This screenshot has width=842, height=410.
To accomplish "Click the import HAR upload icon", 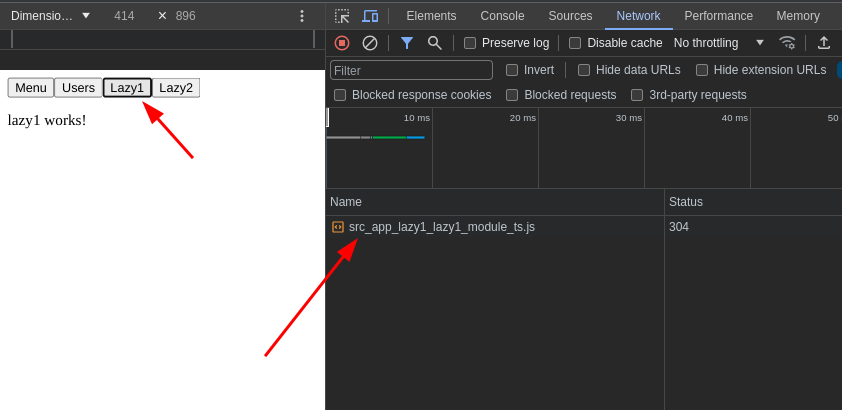I will point(824,43).
